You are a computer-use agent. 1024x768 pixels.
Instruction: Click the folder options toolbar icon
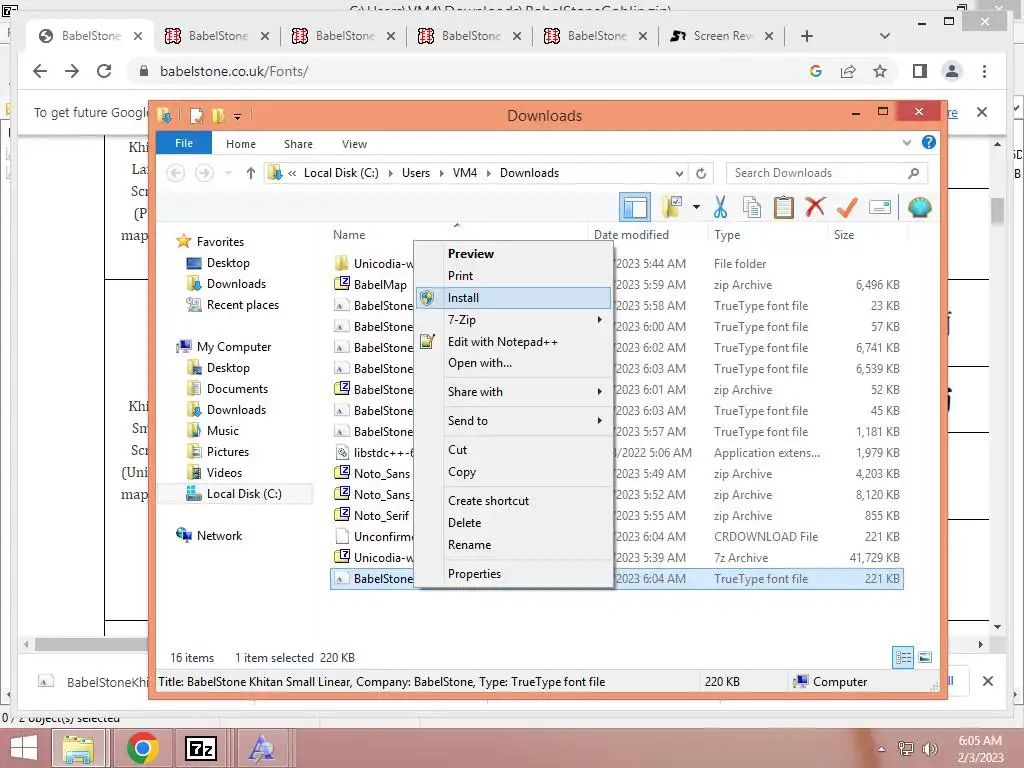[672, 207]
